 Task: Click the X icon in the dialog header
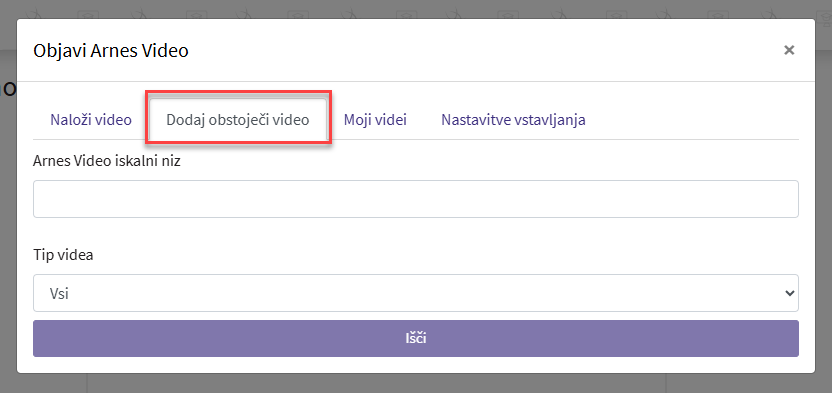(789, 50)
